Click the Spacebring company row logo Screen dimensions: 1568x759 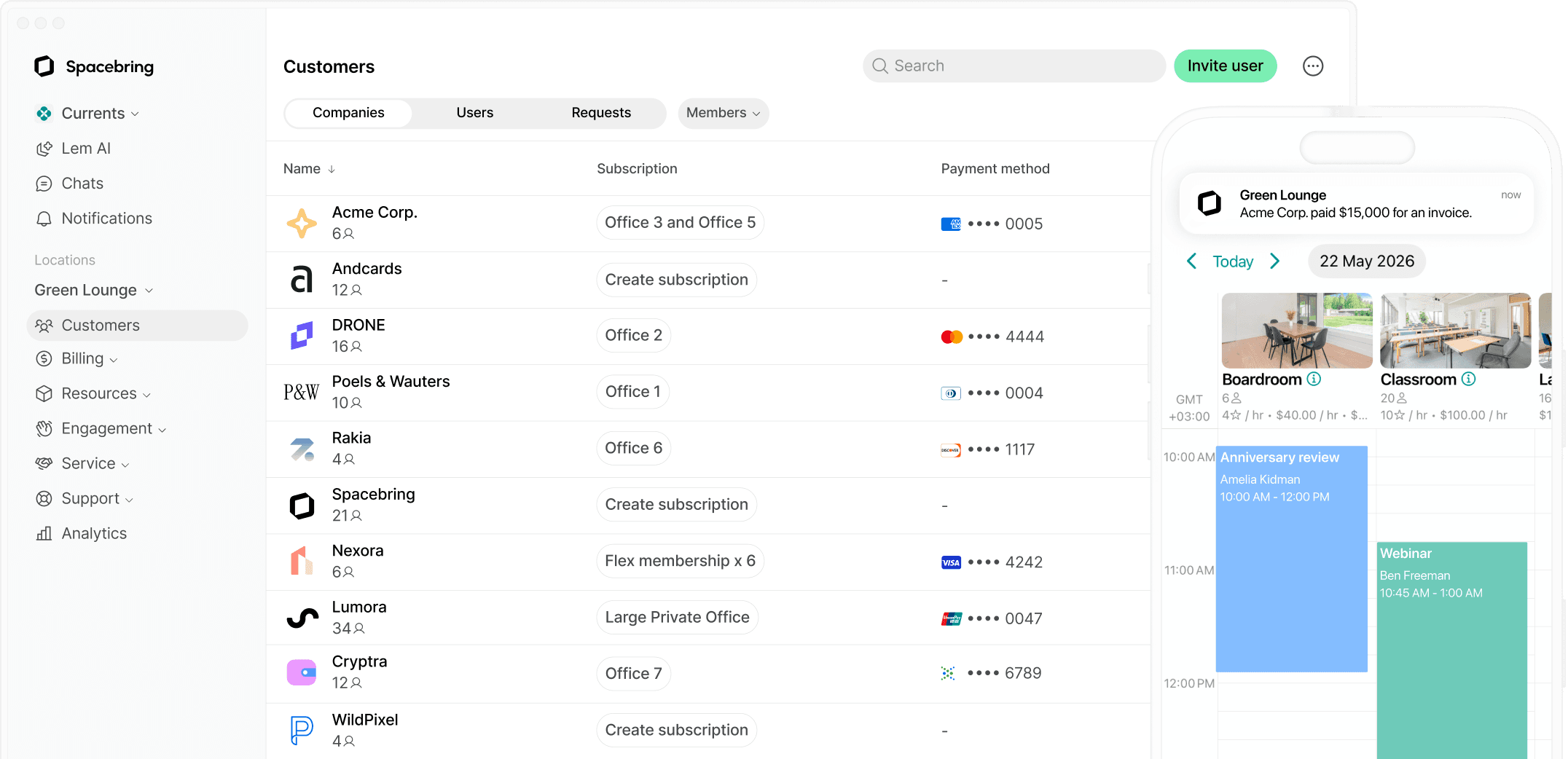tap(302, 506)
